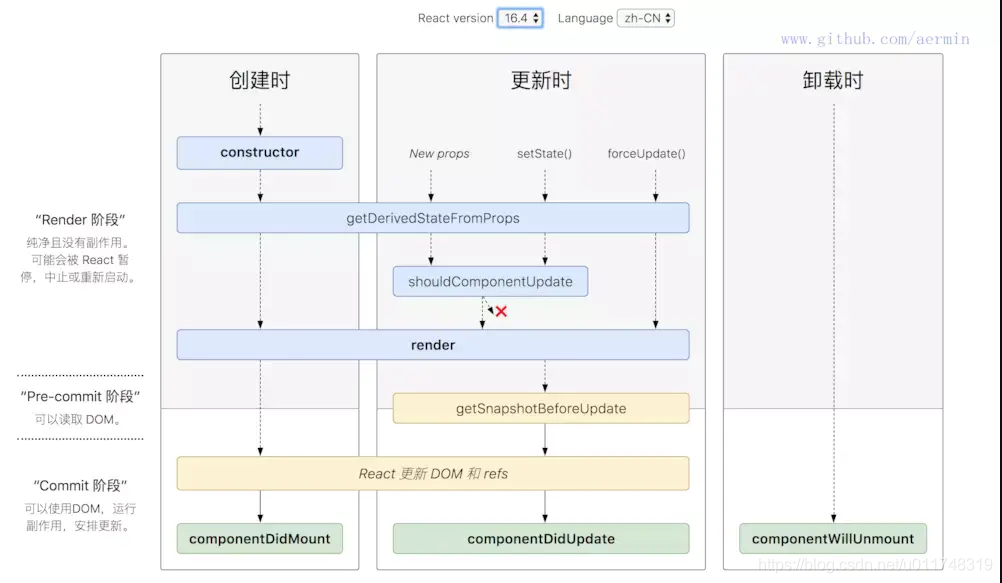The width and height of the screenshot is (1002, 583).
Task: Open the getSnapshotBeforeUpdate box
Action: point(541,408)
